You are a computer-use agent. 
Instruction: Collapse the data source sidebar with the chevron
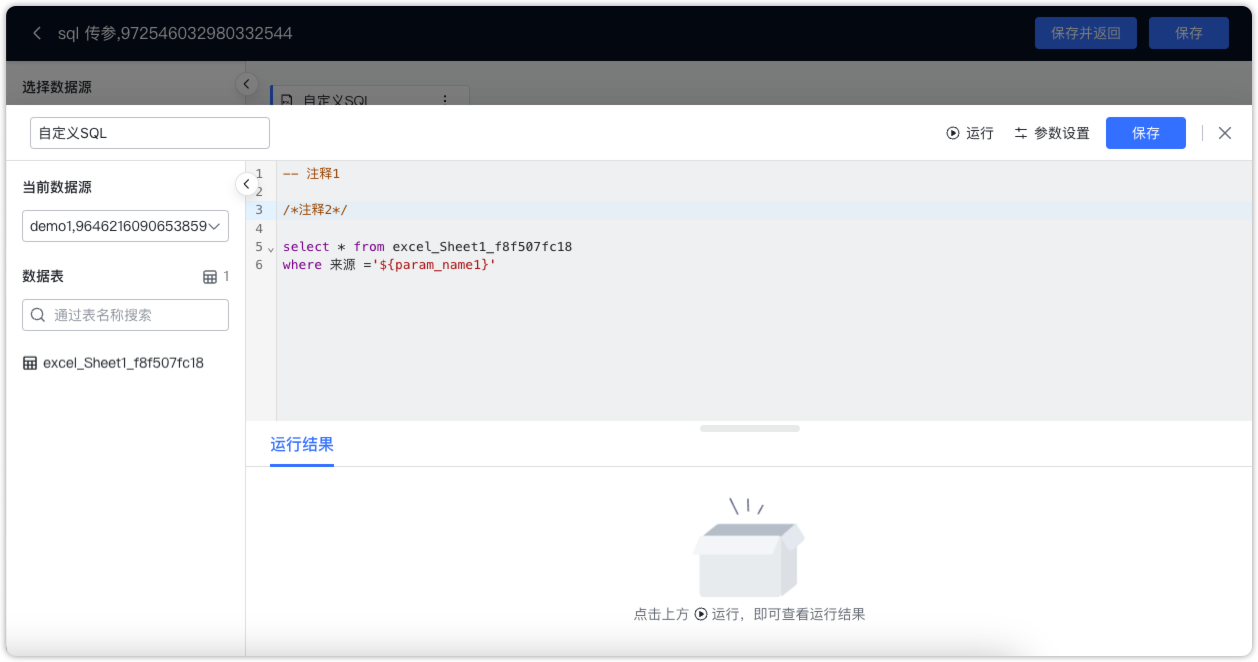247,84
